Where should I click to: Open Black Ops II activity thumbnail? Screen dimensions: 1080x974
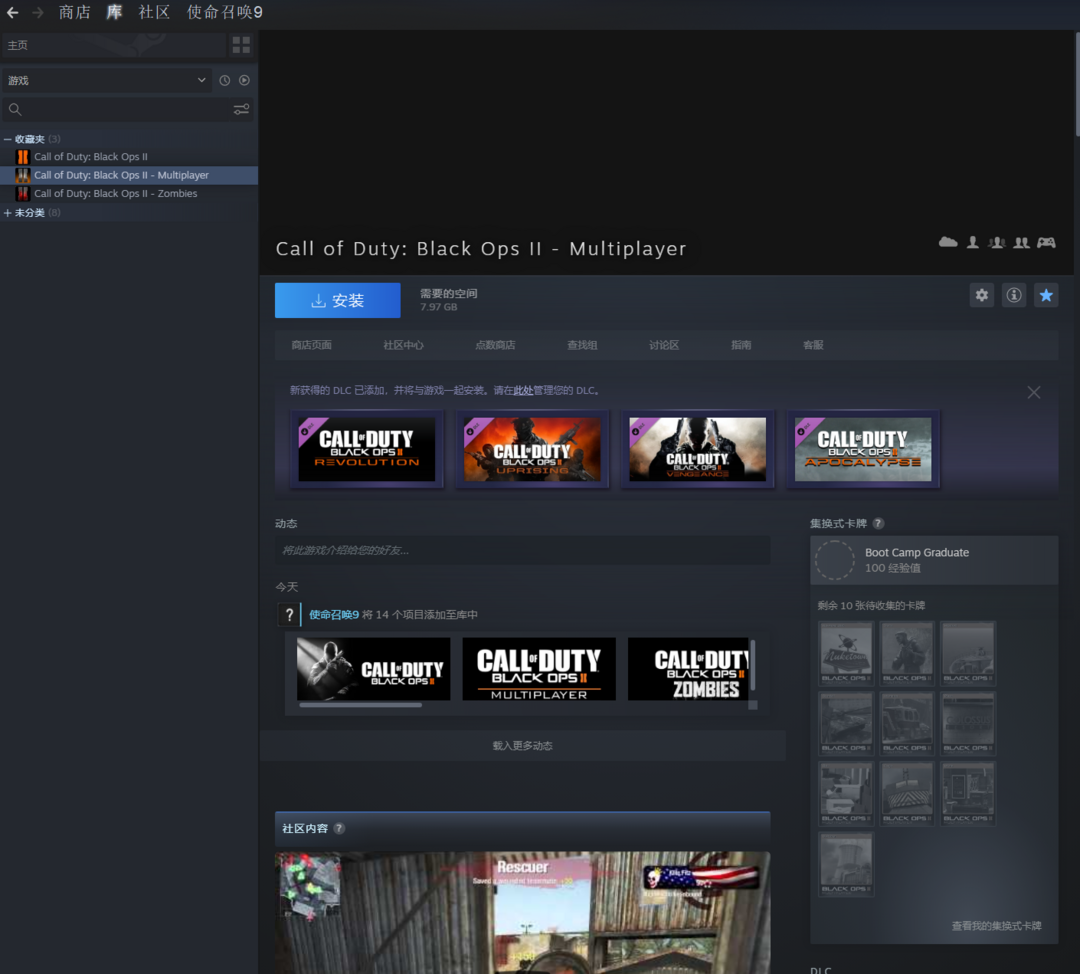[373, 669]
